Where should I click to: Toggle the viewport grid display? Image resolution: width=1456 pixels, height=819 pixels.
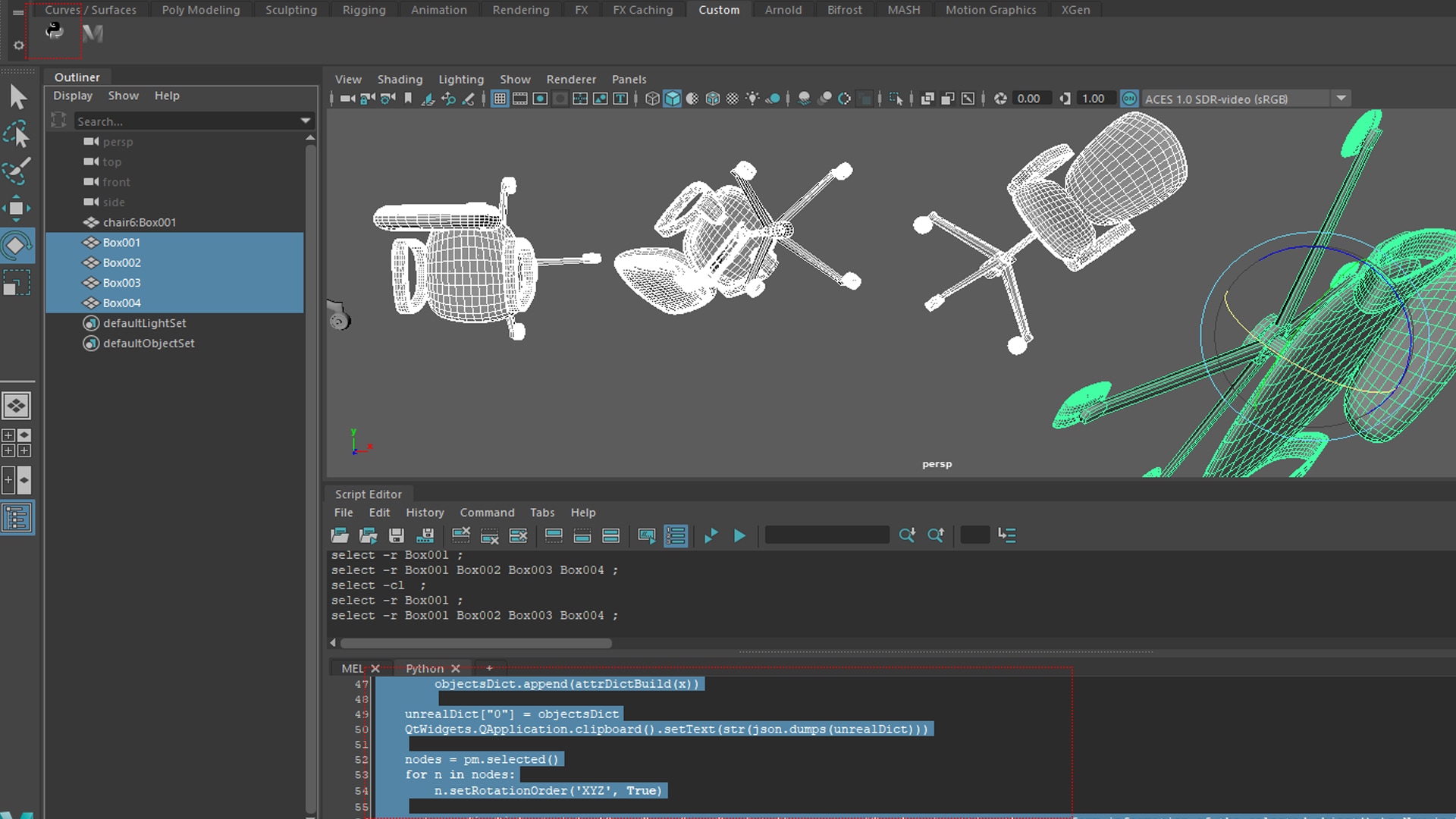tap(499, 99)
